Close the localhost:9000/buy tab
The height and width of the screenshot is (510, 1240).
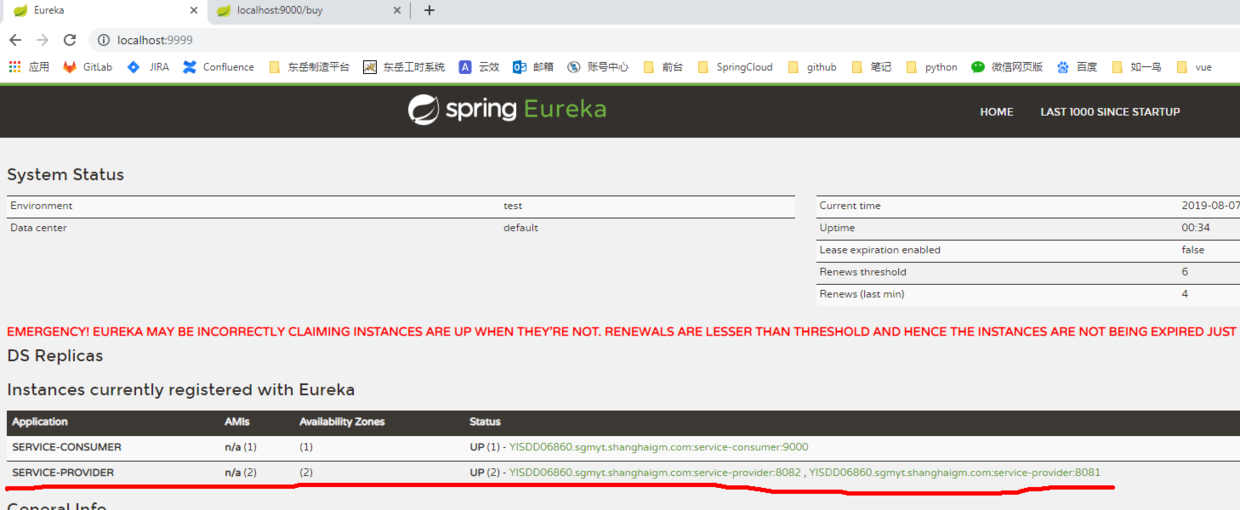pyautogui.click(x=397, y=10)
